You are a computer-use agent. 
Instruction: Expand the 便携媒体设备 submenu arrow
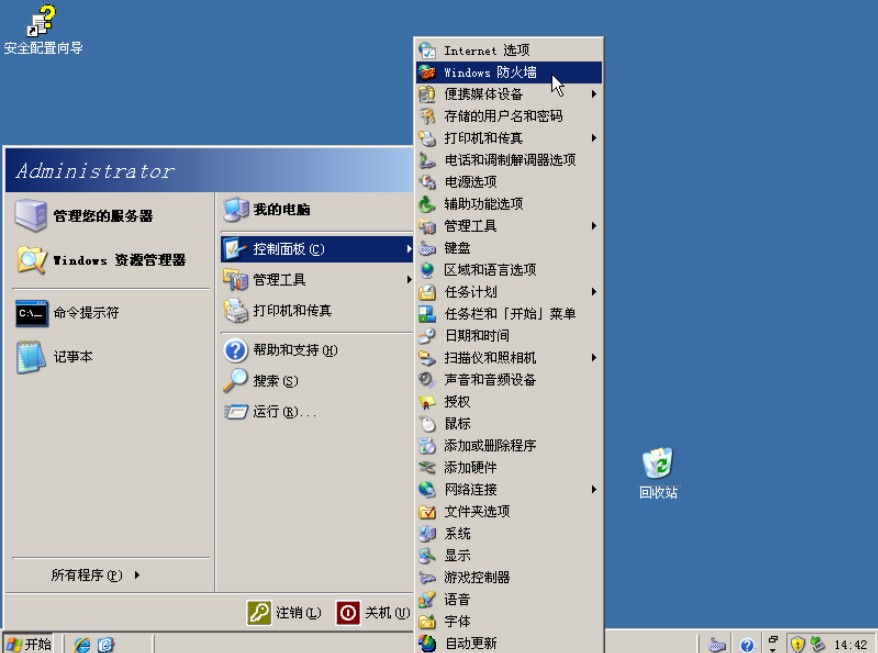594,94
